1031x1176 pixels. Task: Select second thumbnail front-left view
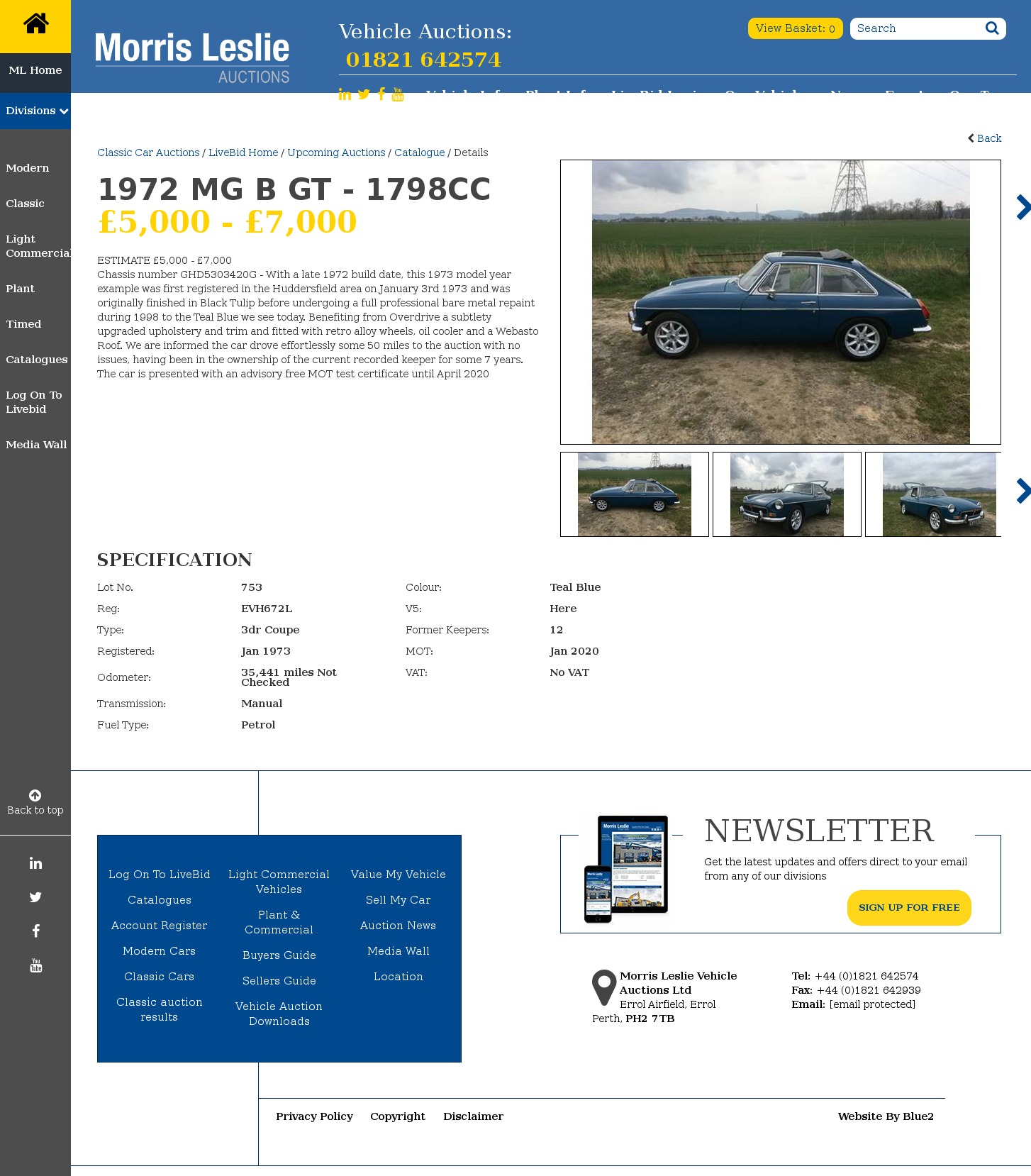tap(787, 494)
